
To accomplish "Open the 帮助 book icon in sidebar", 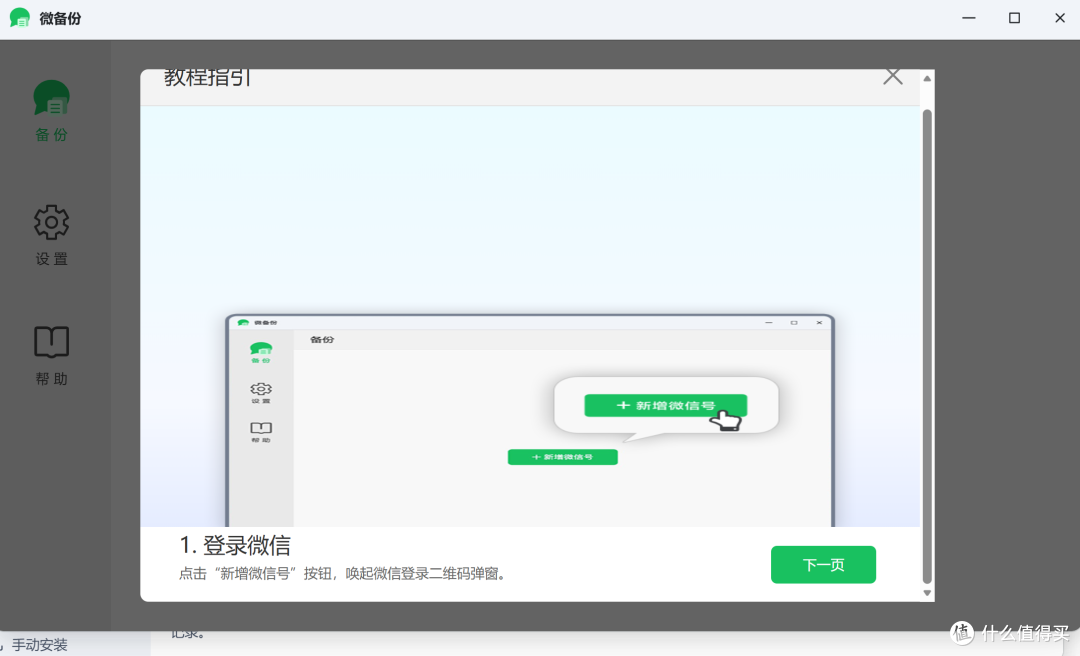I will (52, 342).
